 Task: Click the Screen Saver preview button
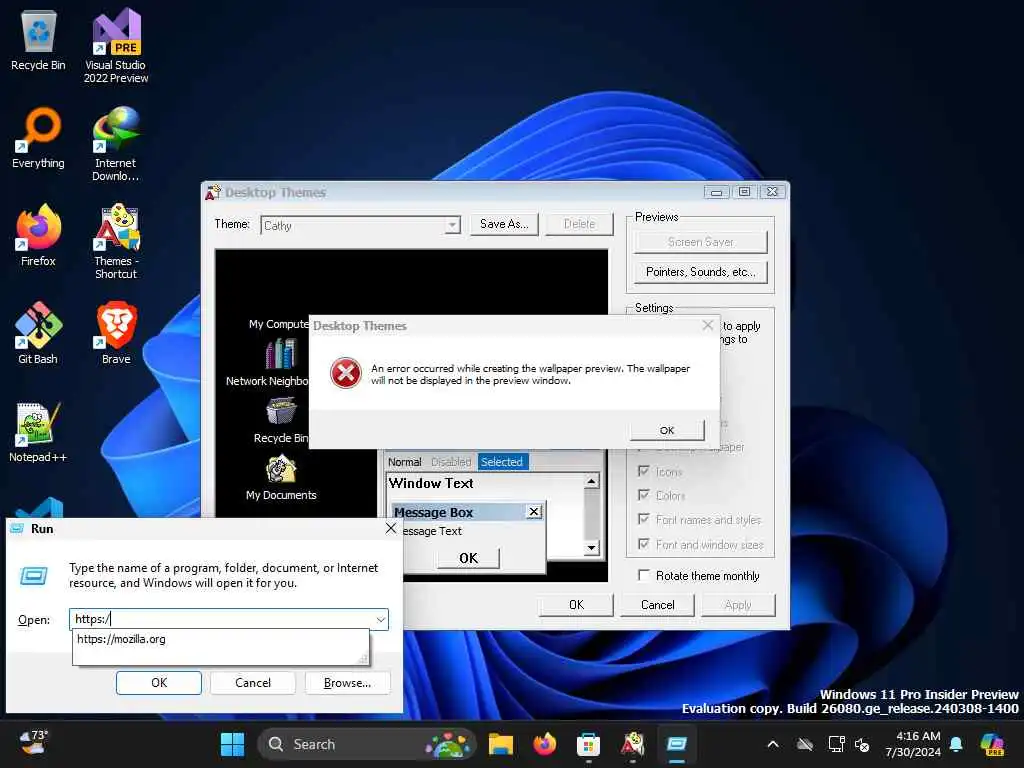pos(701,242)
